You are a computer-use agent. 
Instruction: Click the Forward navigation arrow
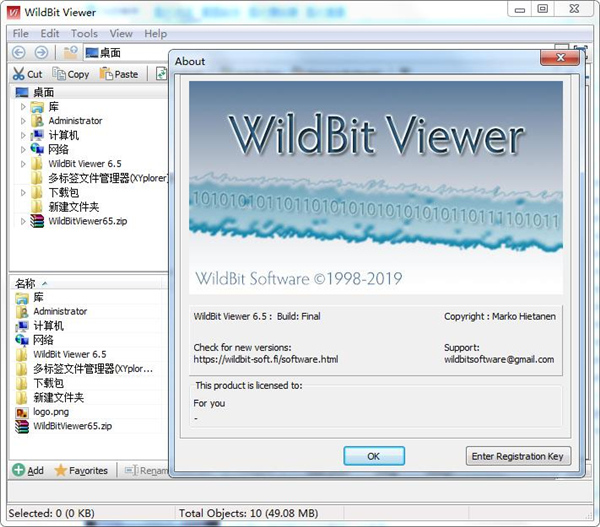click(x=40, y=52)
